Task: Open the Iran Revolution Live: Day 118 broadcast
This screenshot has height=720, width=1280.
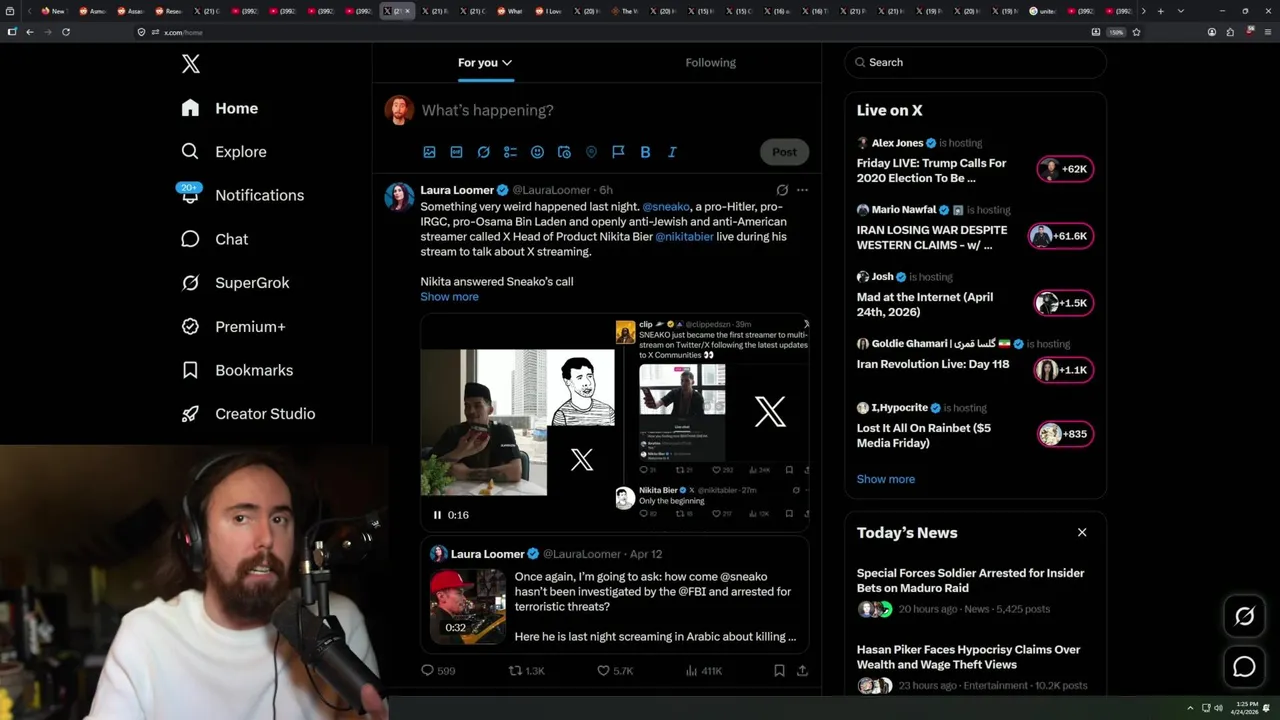Action: (933, 364)
